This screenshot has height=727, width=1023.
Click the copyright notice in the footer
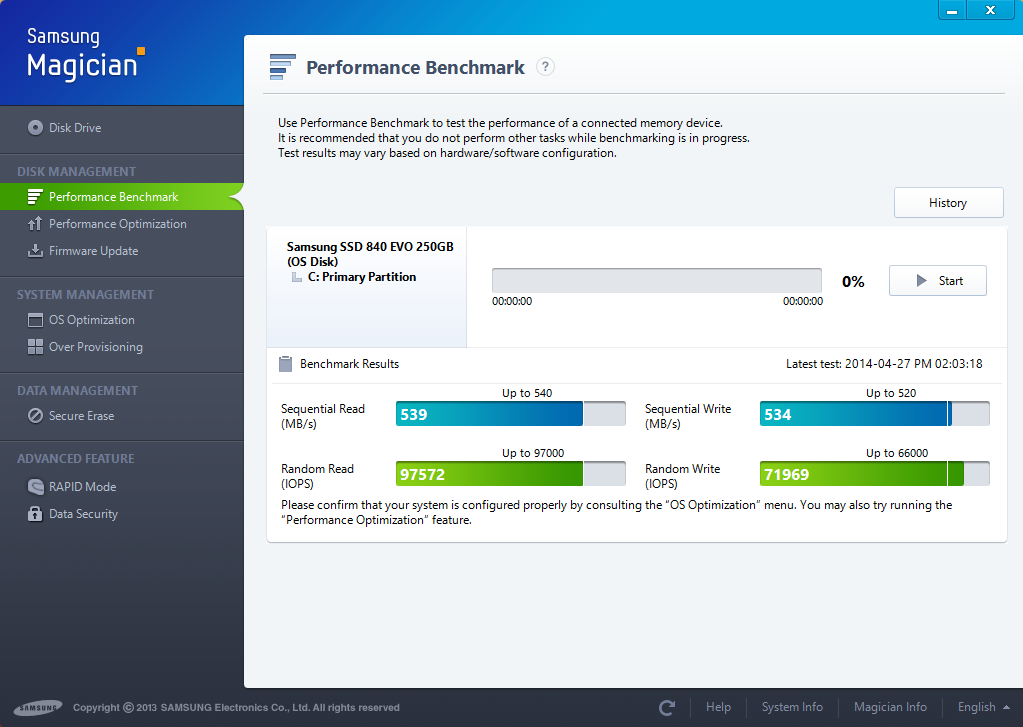click(236, 707)
